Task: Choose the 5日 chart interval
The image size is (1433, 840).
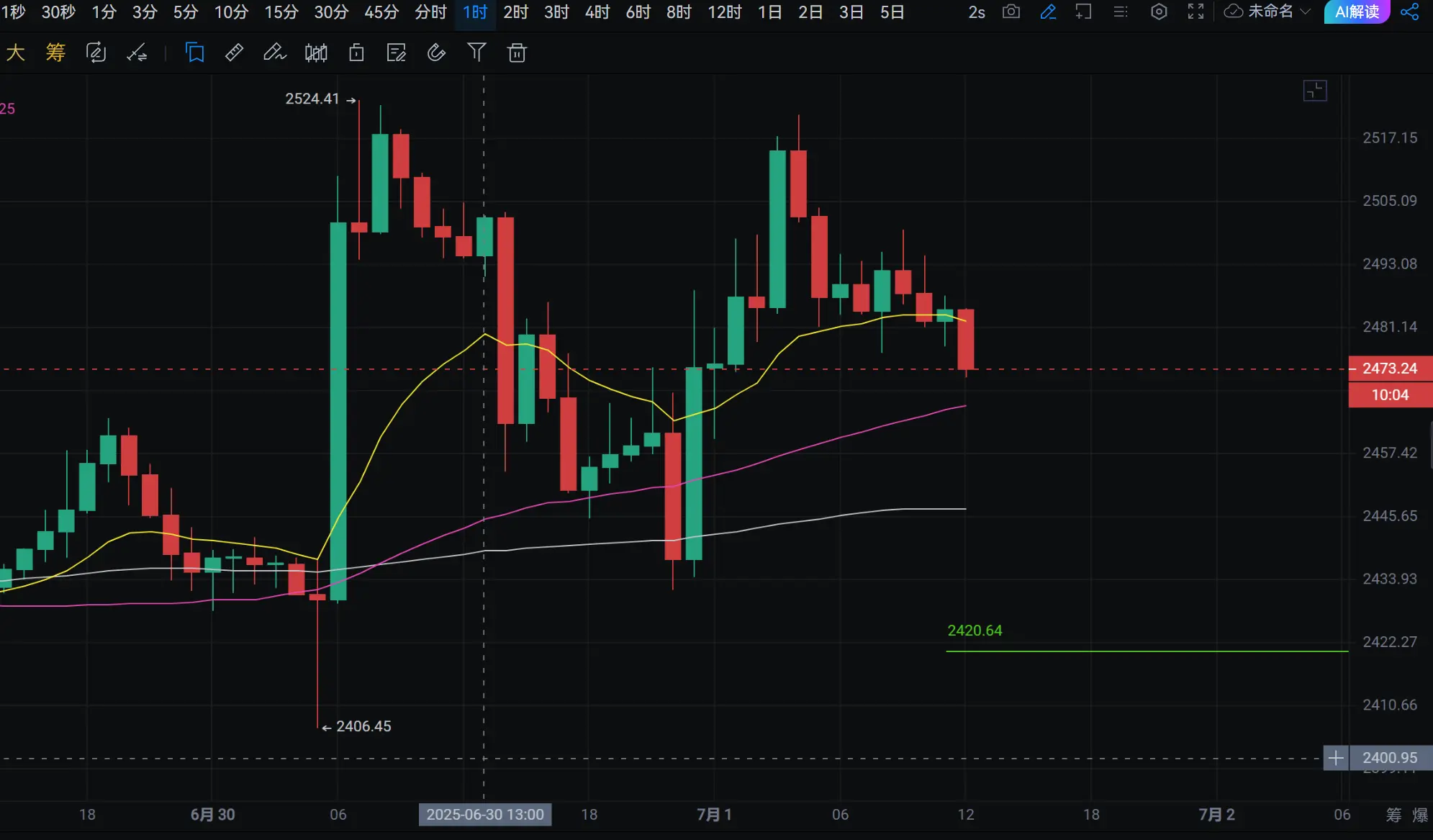Action: (x=892, y=12)
